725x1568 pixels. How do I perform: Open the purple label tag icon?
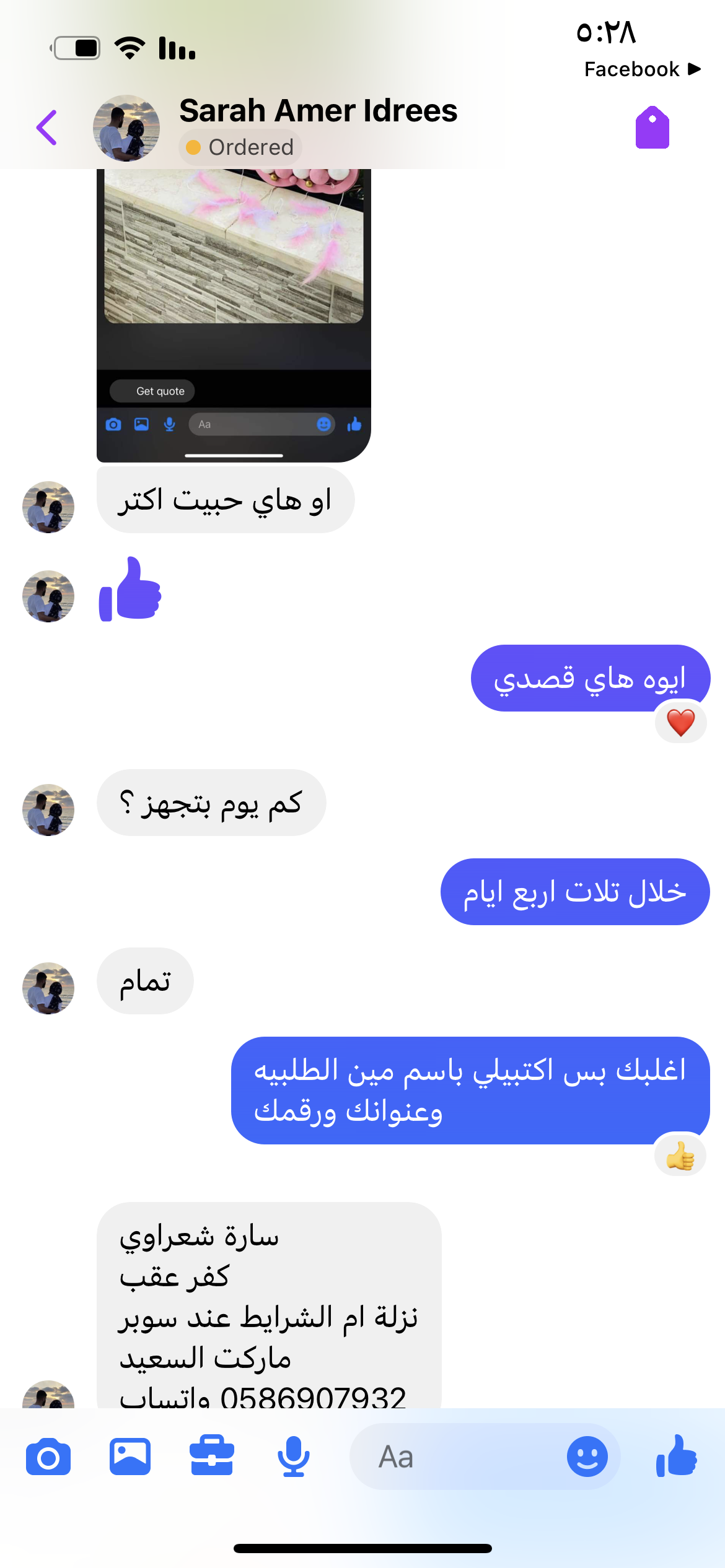652,127
